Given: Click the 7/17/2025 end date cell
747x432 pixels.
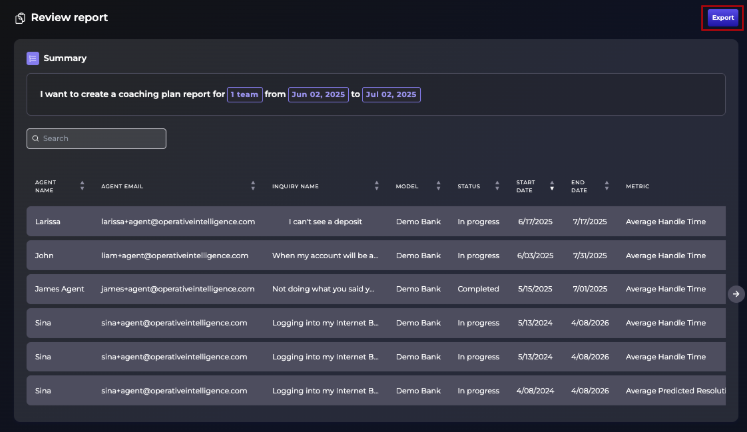Looking at the screenshot, I should 590,221.
